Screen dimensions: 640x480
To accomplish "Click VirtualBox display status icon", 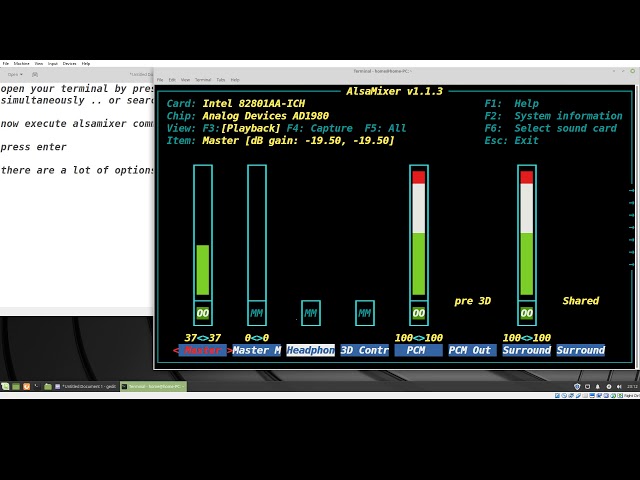I will [592, 396].
